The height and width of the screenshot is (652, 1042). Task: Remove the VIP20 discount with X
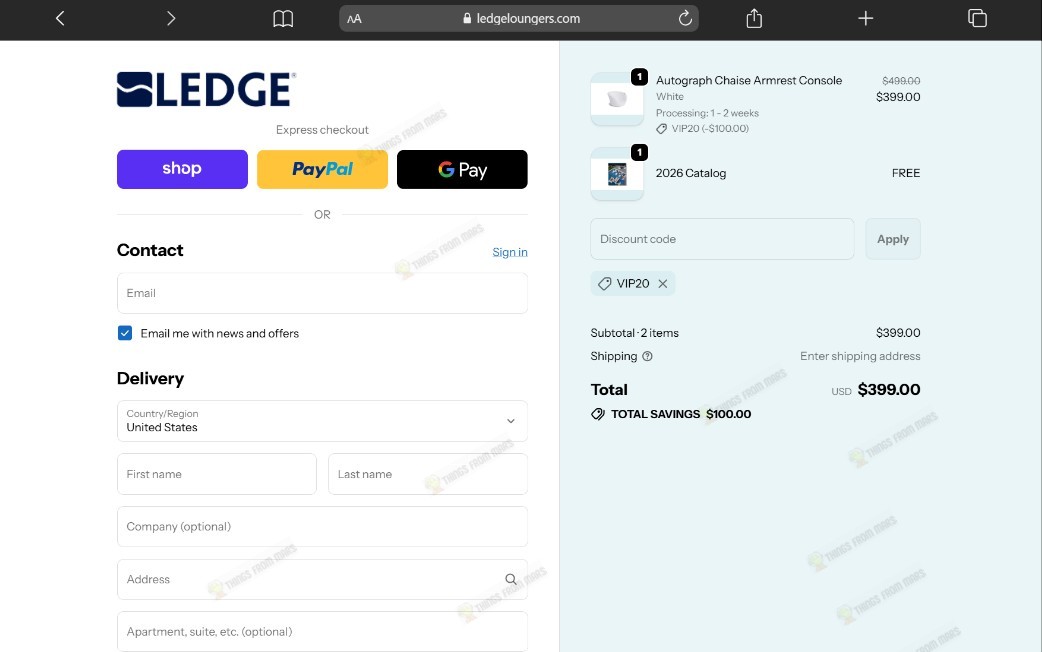(663, 284)
